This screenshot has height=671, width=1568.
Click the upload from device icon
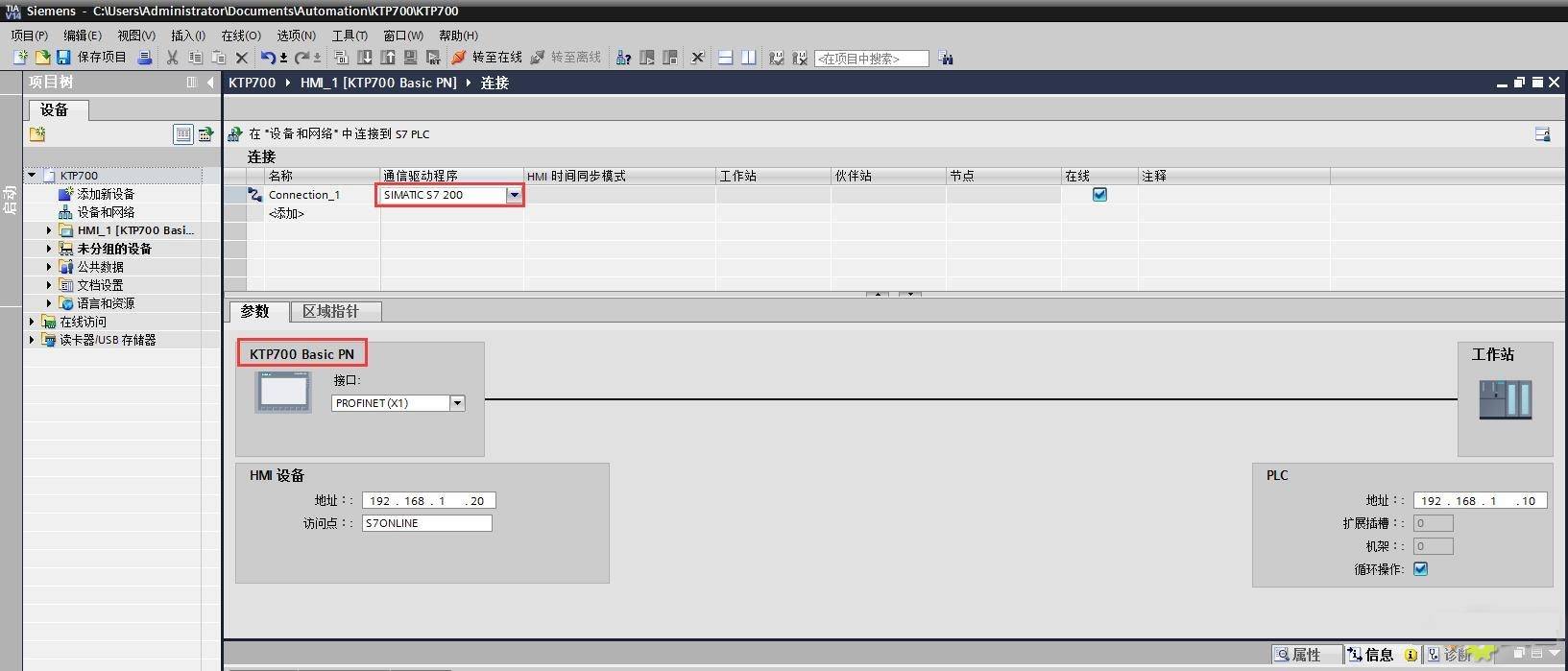[x=388, y=58]
